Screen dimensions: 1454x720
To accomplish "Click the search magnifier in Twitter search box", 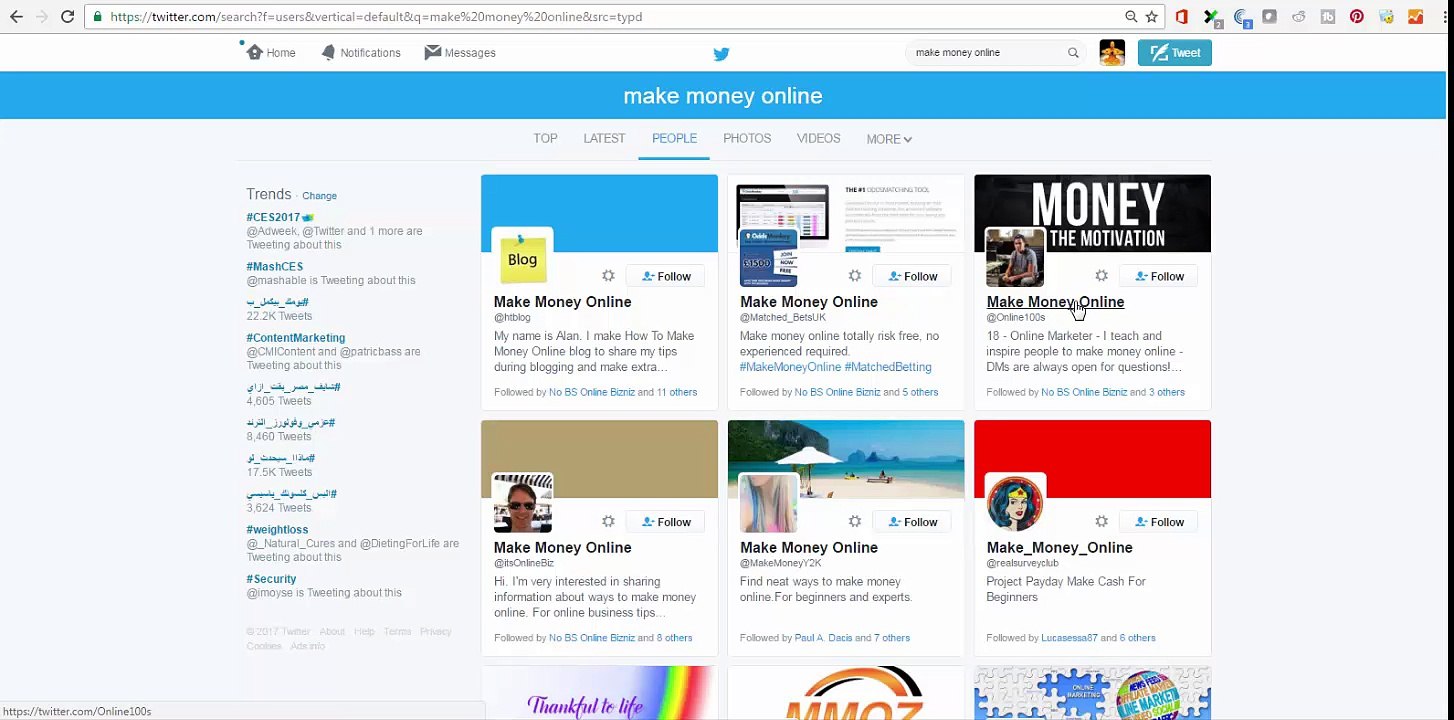I will tap(1073, 53).
